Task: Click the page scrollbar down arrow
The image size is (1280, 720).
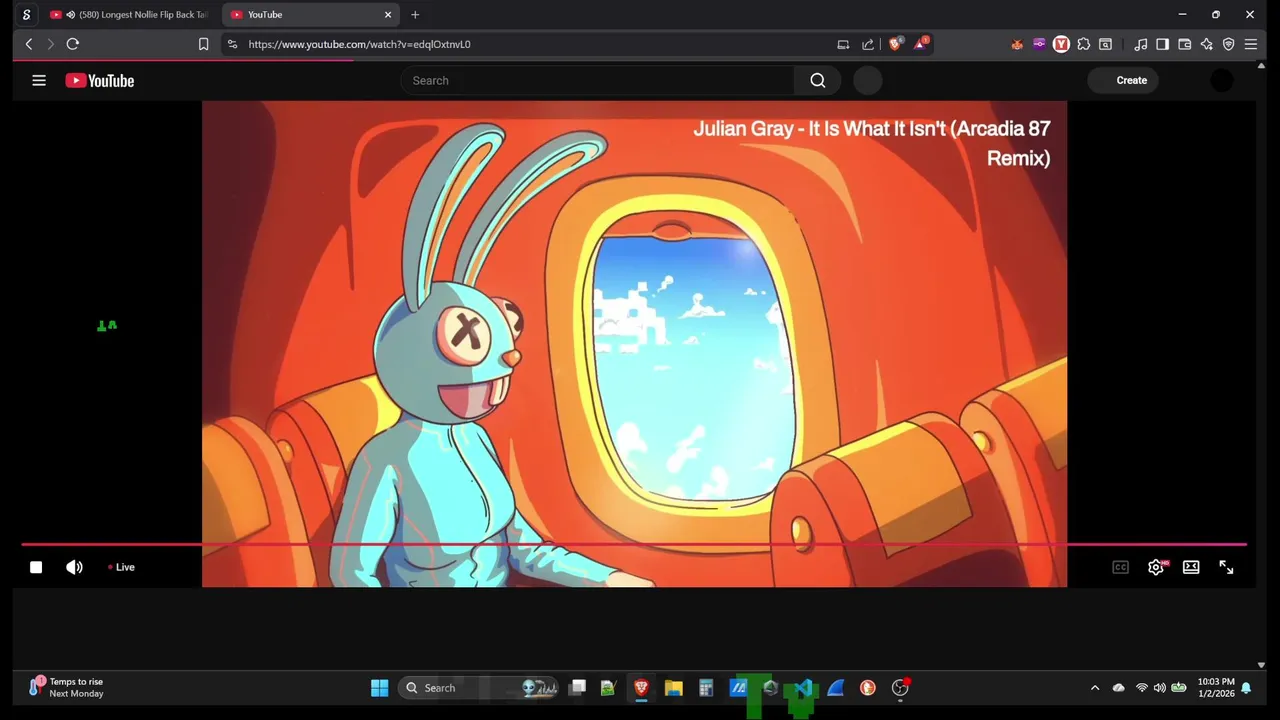Action: (x=1260, y=665)
